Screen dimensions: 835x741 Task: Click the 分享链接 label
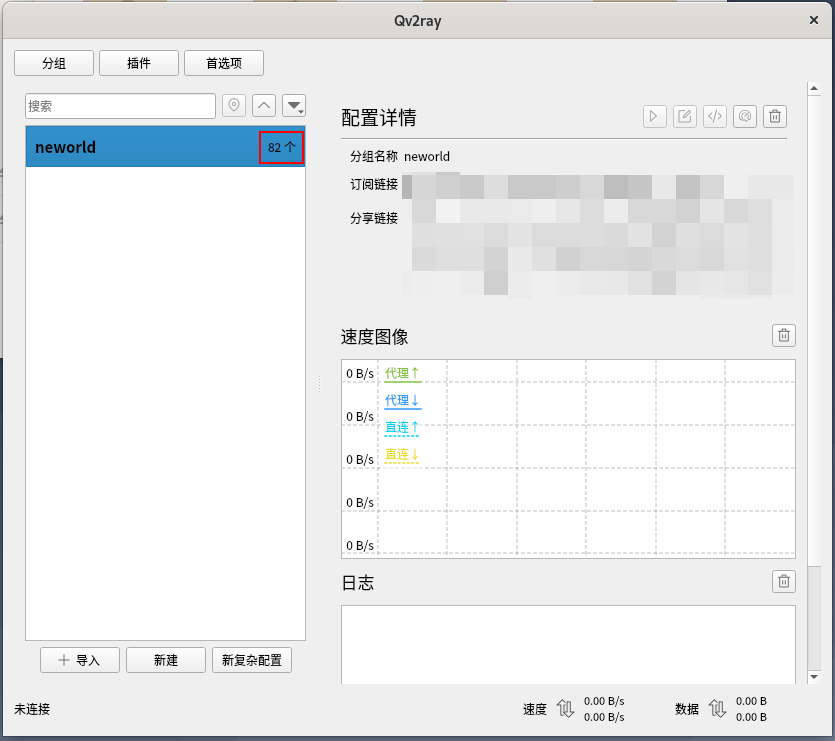374,218
